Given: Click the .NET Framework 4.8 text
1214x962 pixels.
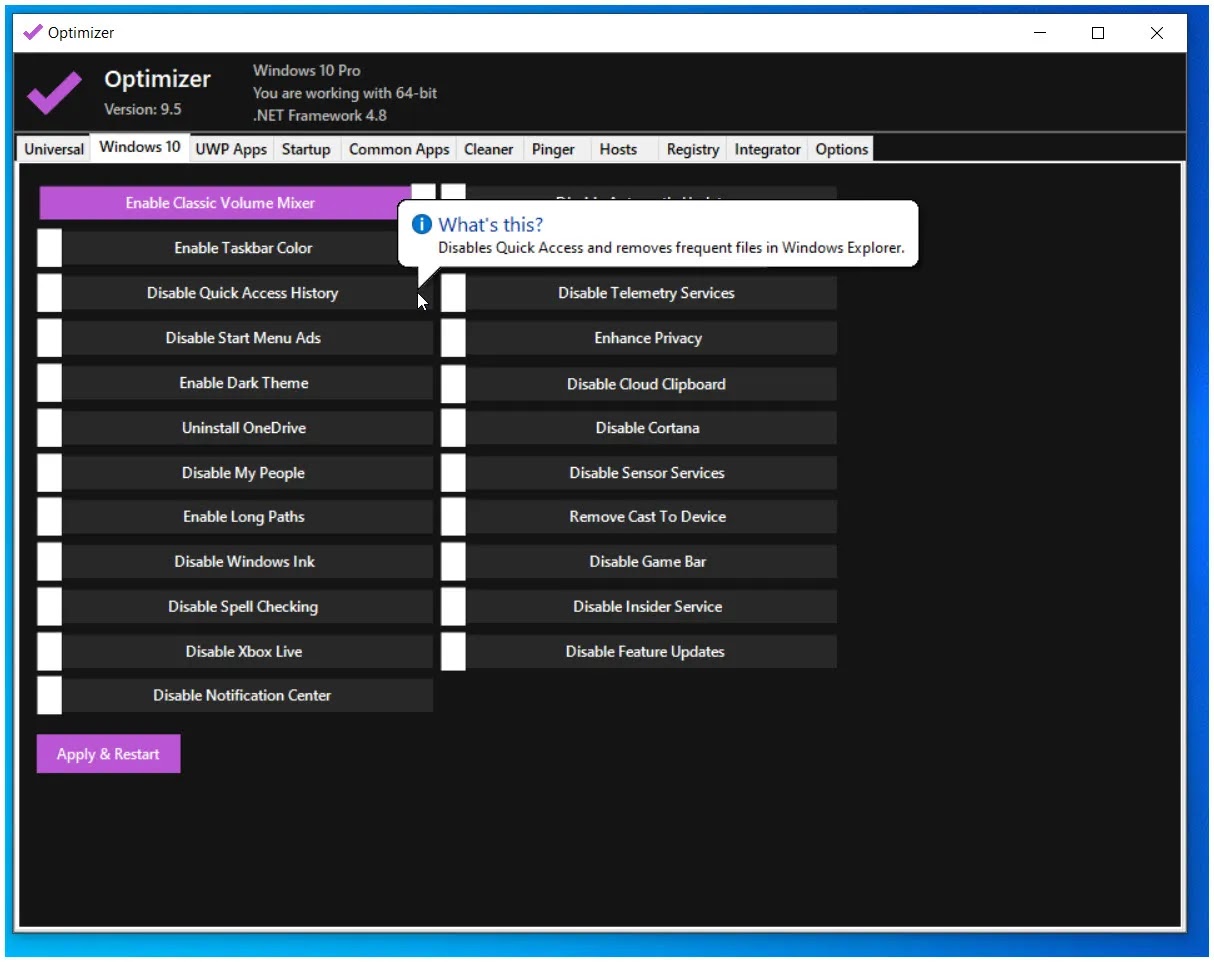Looking at the screenshot, I should (320, 115).
